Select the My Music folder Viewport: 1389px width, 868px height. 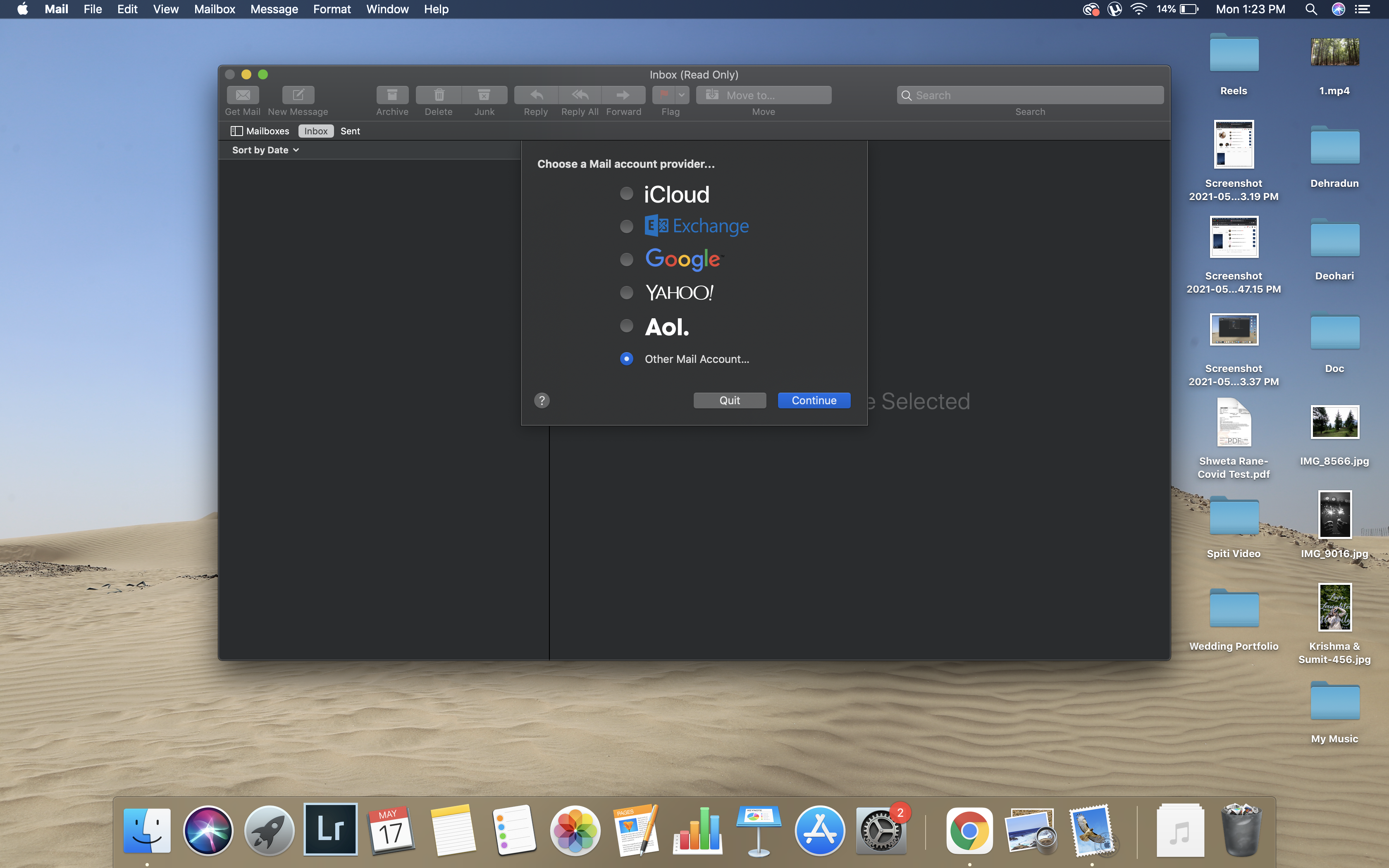(1334, 700)
